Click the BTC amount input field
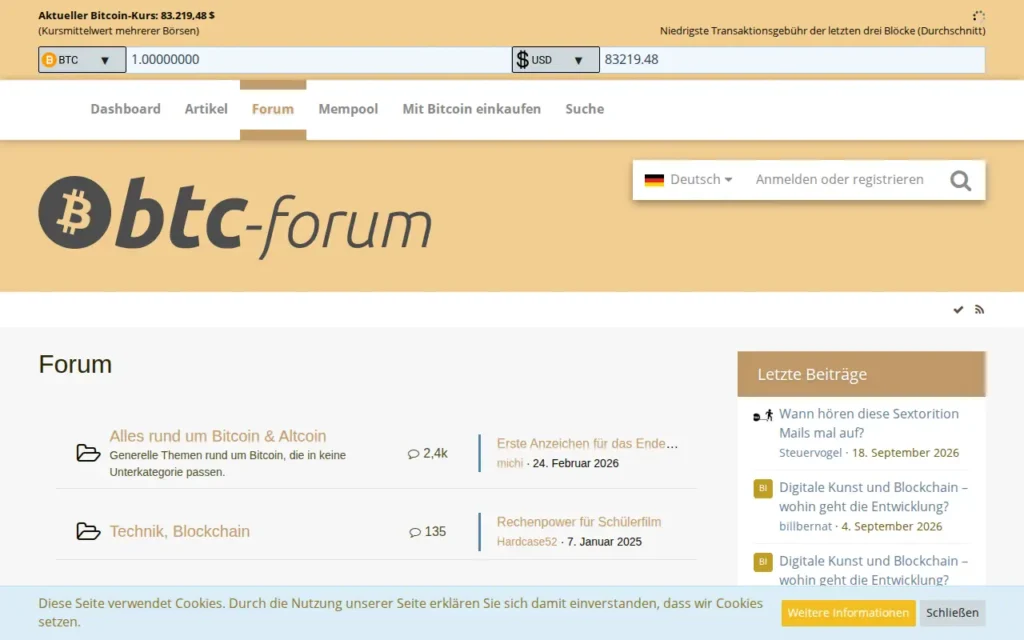This screenshot has width=1024, height=640. [x=319, y=59]
